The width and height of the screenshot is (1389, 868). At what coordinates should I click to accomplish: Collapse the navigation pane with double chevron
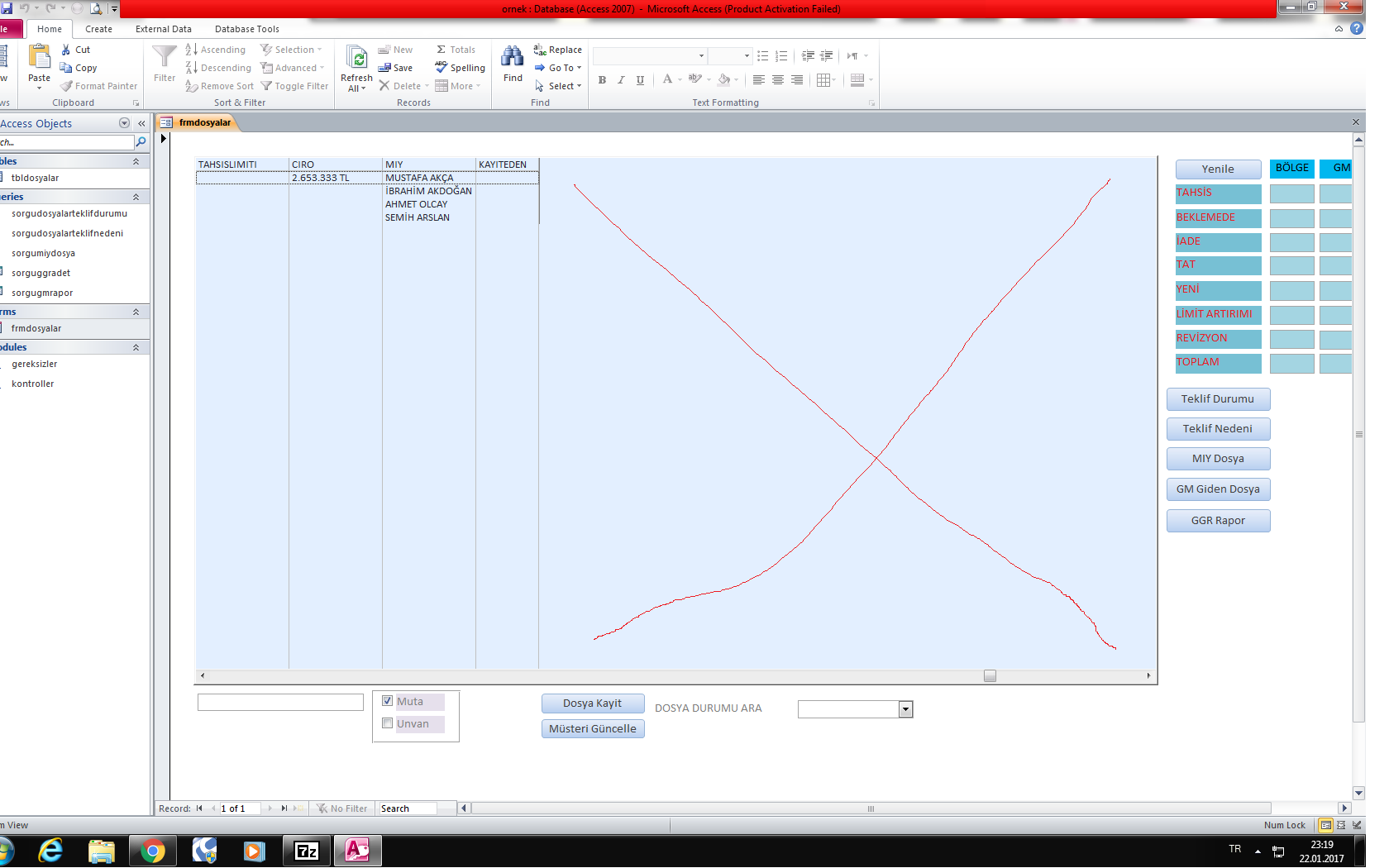point(141,123)
